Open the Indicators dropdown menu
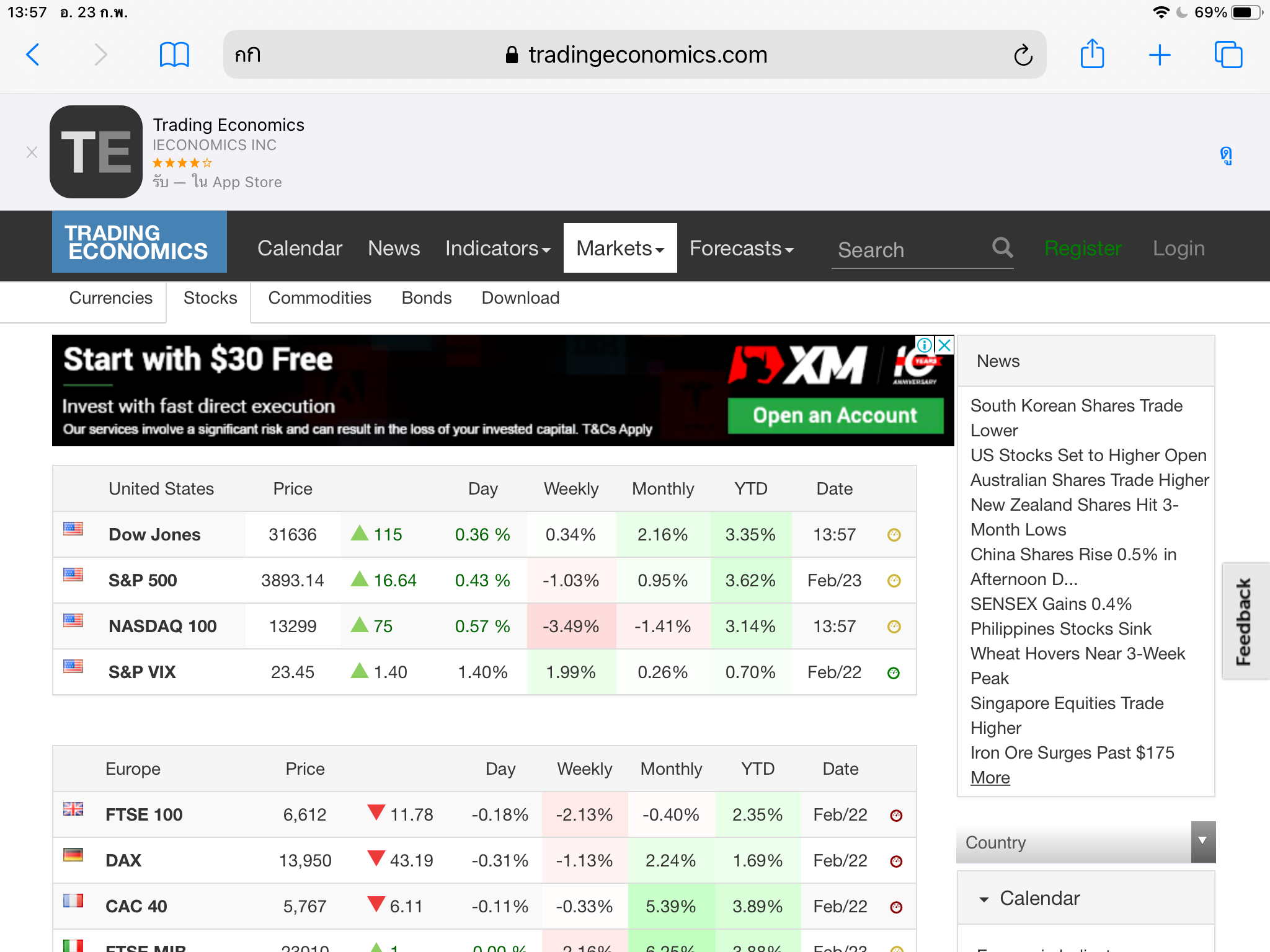The width and height of the screenshot is (1270, 952). pyautogui.click(x=497, y=248)
